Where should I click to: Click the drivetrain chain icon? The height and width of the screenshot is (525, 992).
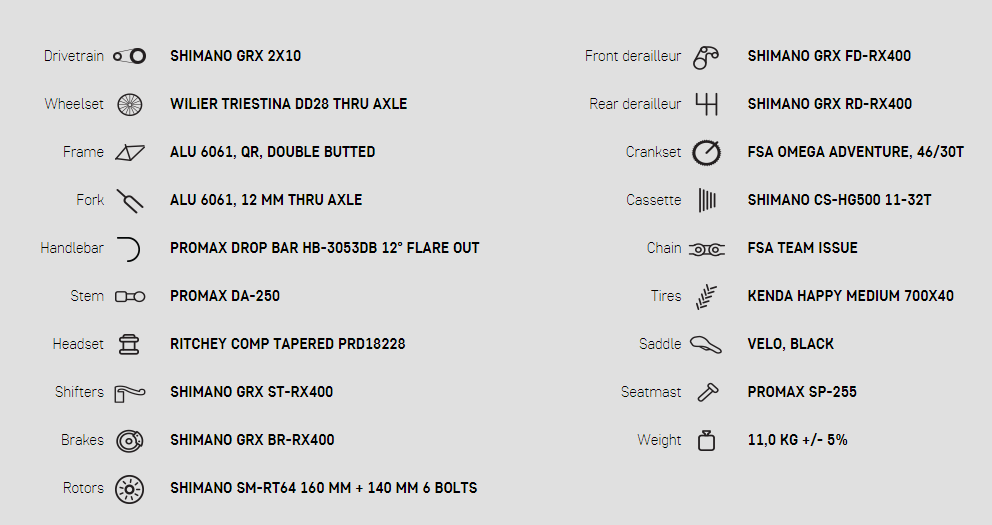pyautogui.click(x=130, y=56)
